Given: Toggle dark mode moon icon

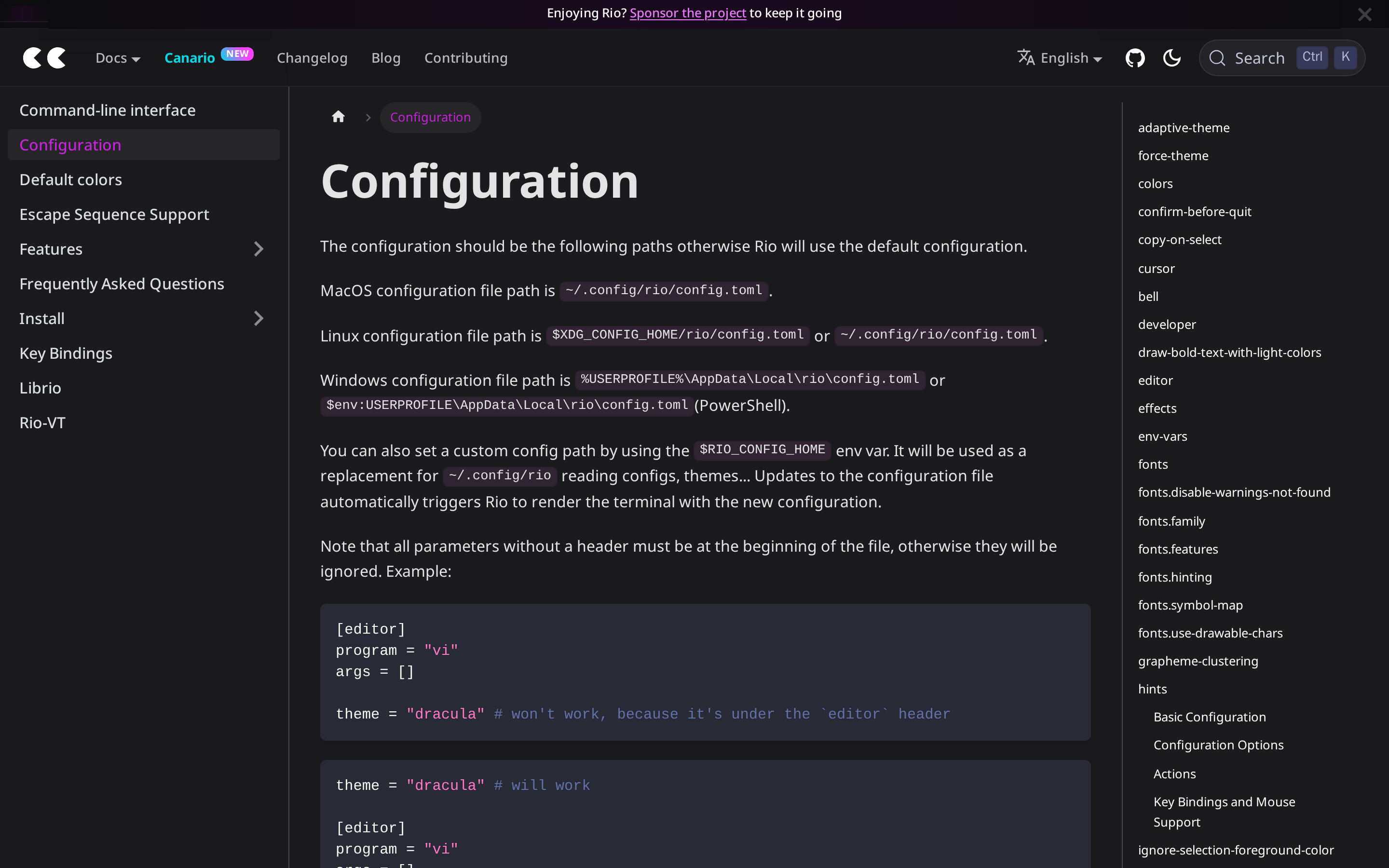Looking at the screenshot, I should point(1171,58).
